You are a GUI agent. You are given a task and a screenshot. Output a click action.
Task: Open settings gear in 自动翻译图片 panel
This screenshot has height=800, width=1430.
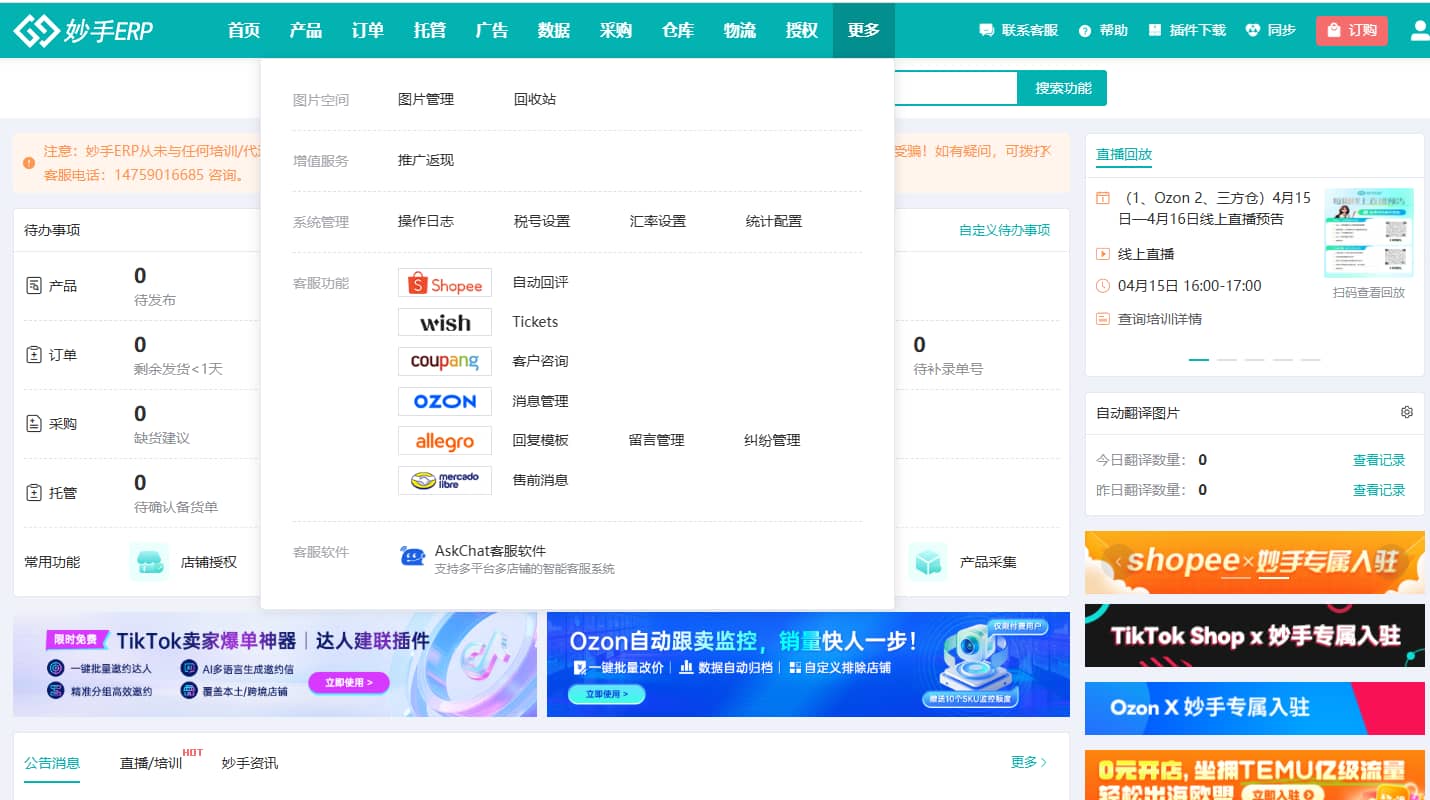1407,412
